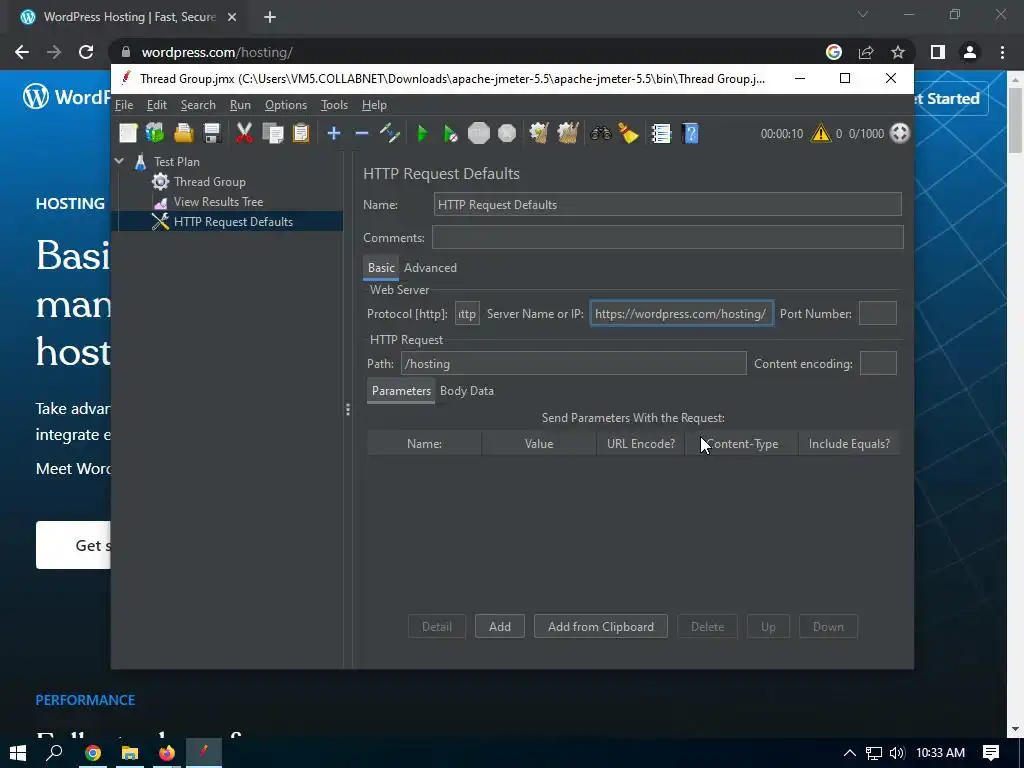
Task: Click the Toggle enable/disable icon
Action: pos(390,133)
